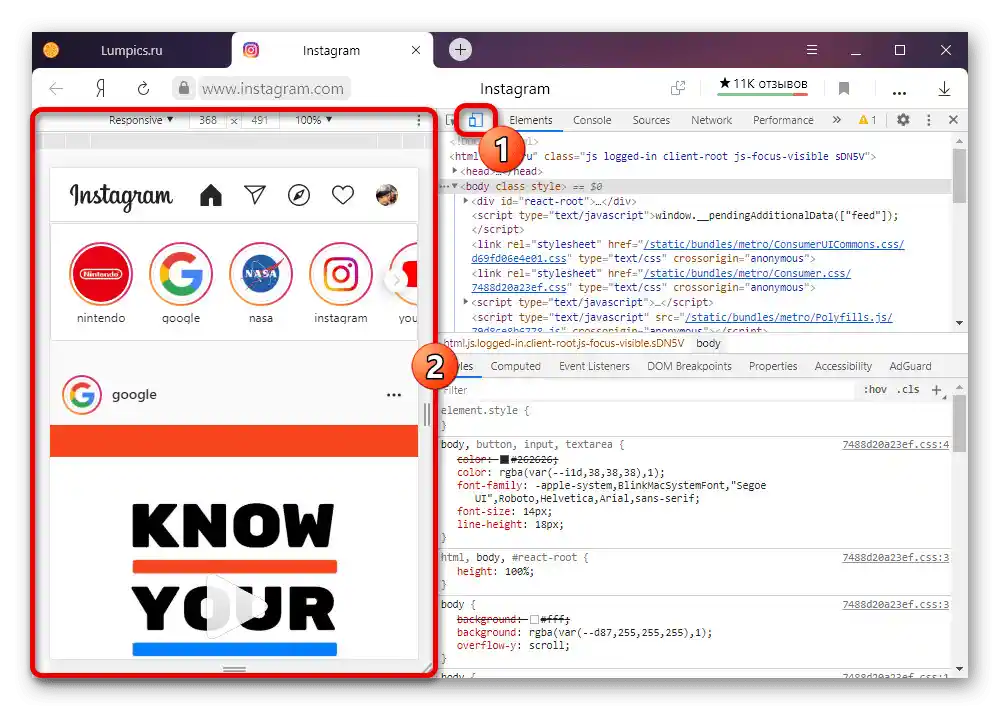Screen dimensions: 1000x710
Task: Open the Event Listeners tab
Action: pyautogui.click(x=594, y=366)
